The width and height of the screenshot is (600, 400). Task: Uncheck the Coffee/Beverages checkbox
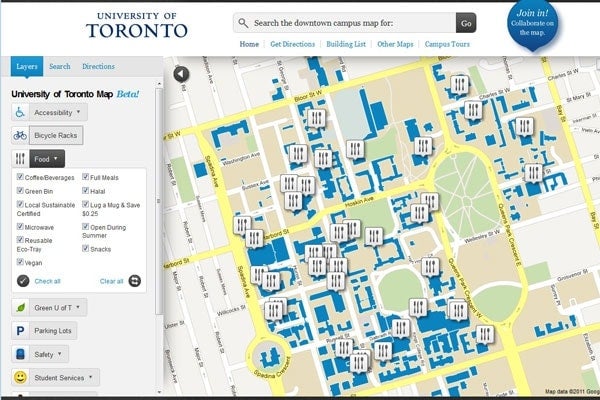tap(20, 177)
